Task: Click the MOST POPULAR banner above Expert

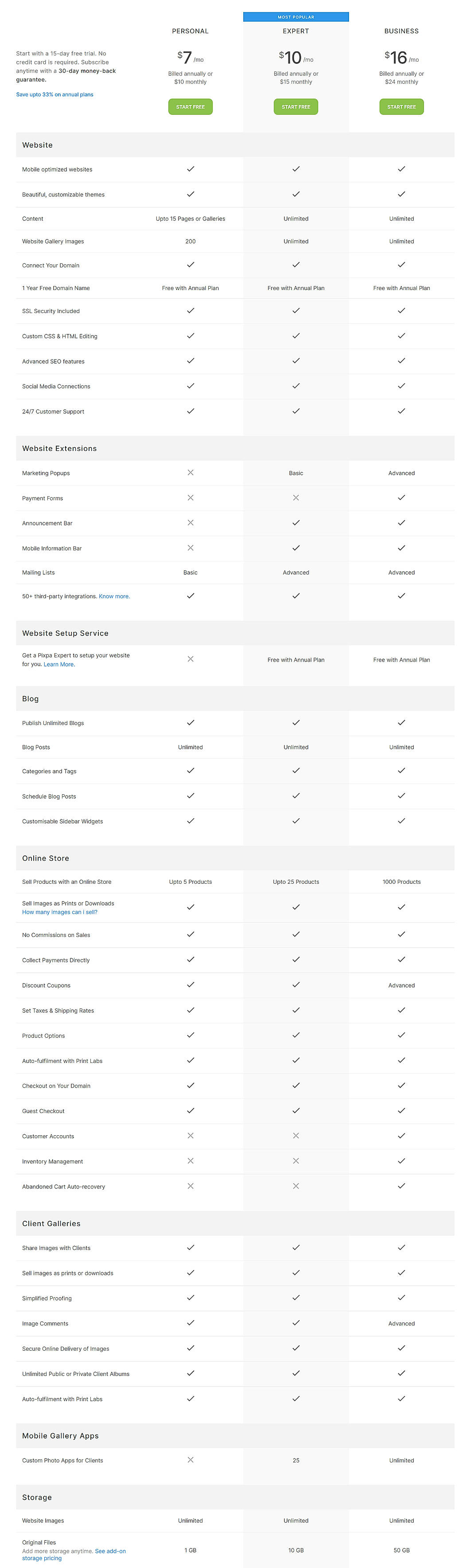Action: 296,16
